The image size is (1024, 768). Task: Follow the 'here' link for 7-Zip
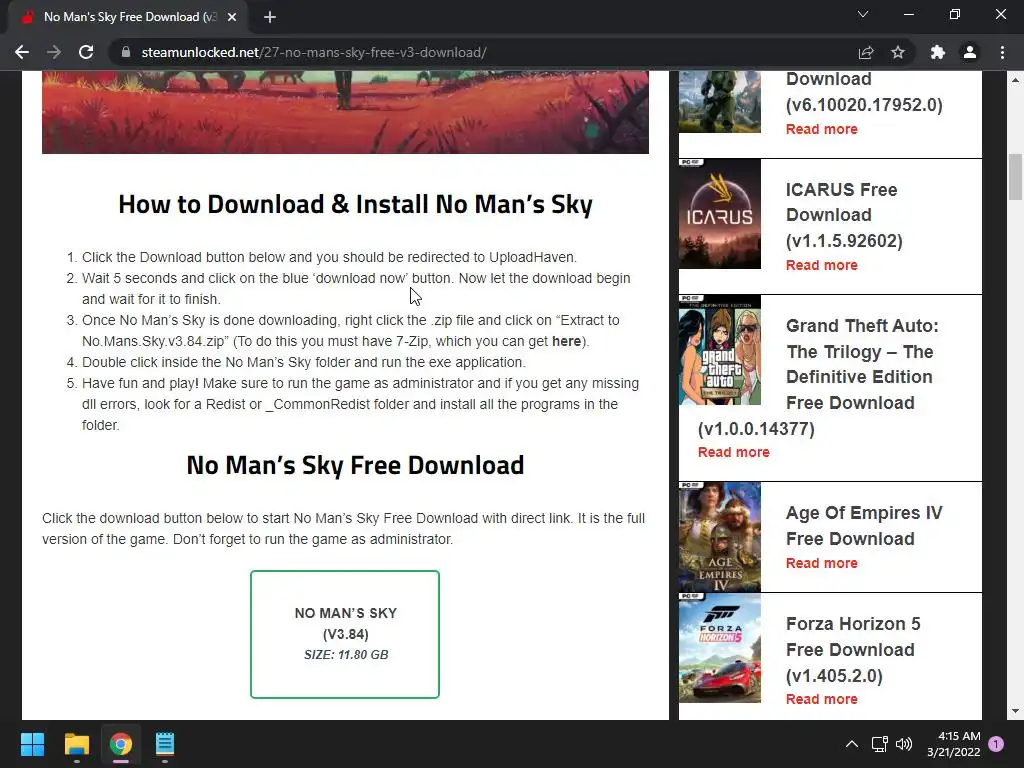566,341
